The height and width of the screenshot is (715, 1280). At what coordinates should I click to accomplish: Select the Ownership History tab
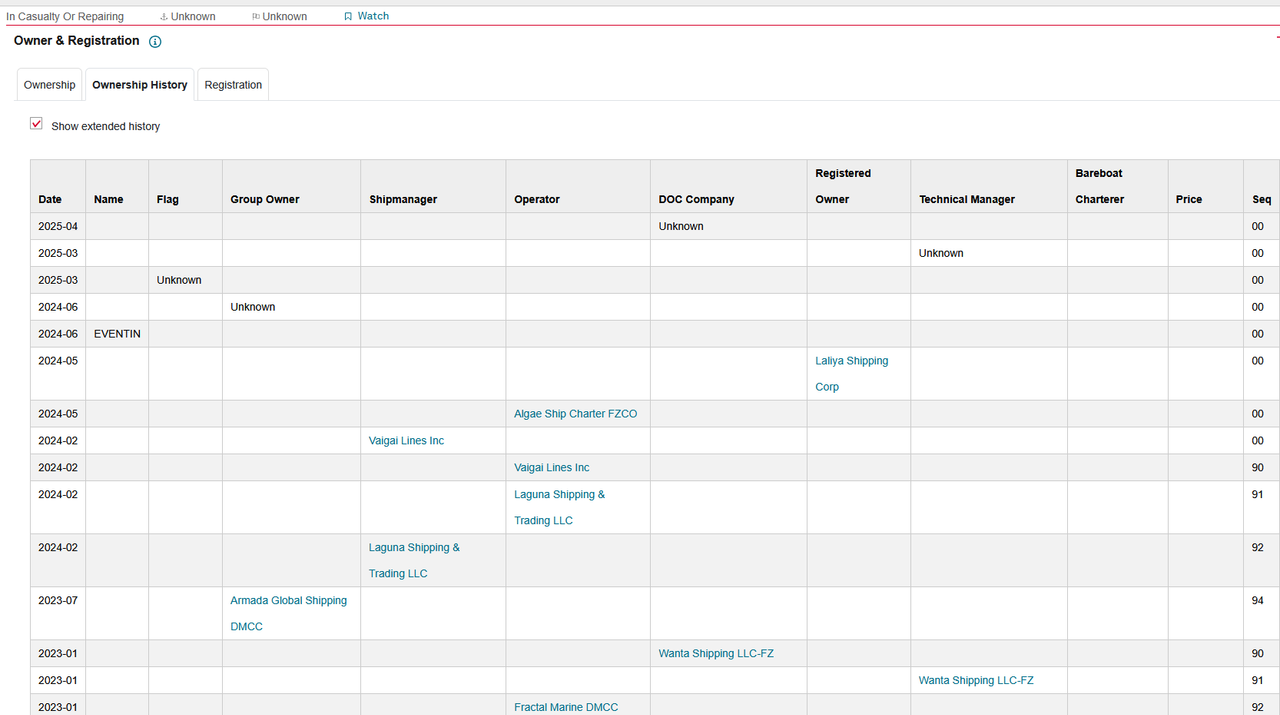pyautogui.click(x=140, y=85)
